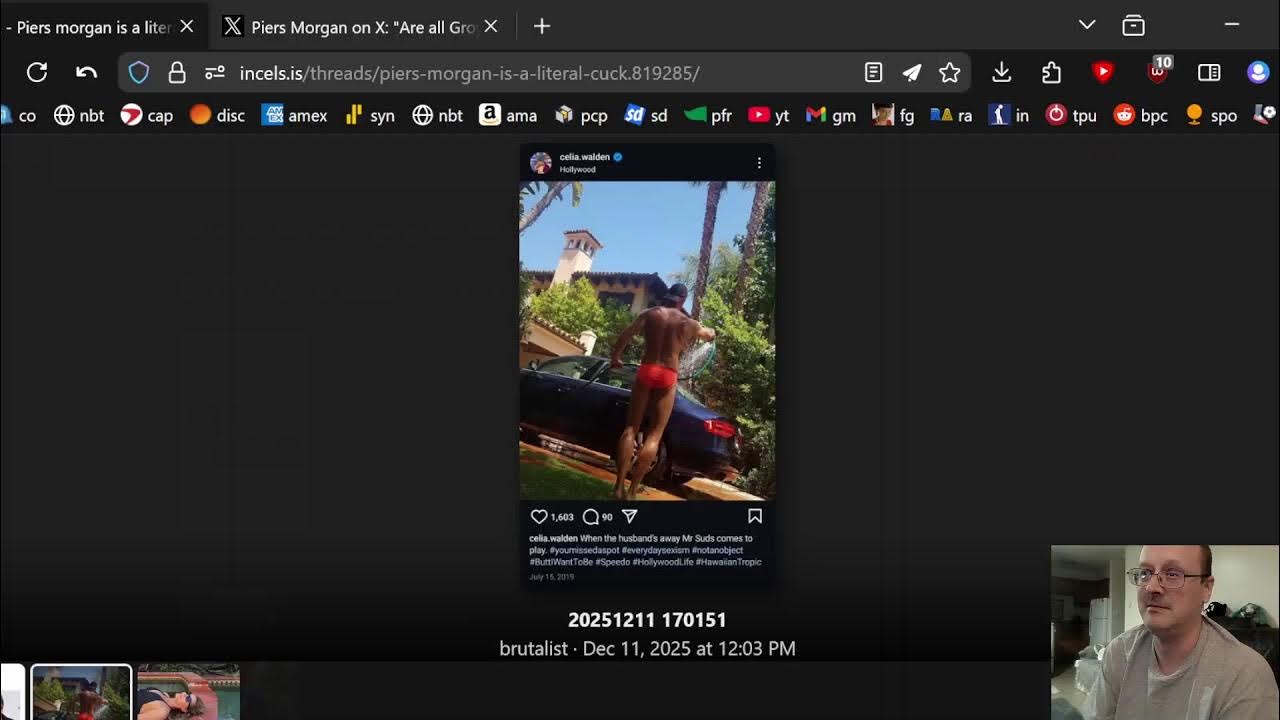Open the gm Gmail bookmark

click(831, 115)
